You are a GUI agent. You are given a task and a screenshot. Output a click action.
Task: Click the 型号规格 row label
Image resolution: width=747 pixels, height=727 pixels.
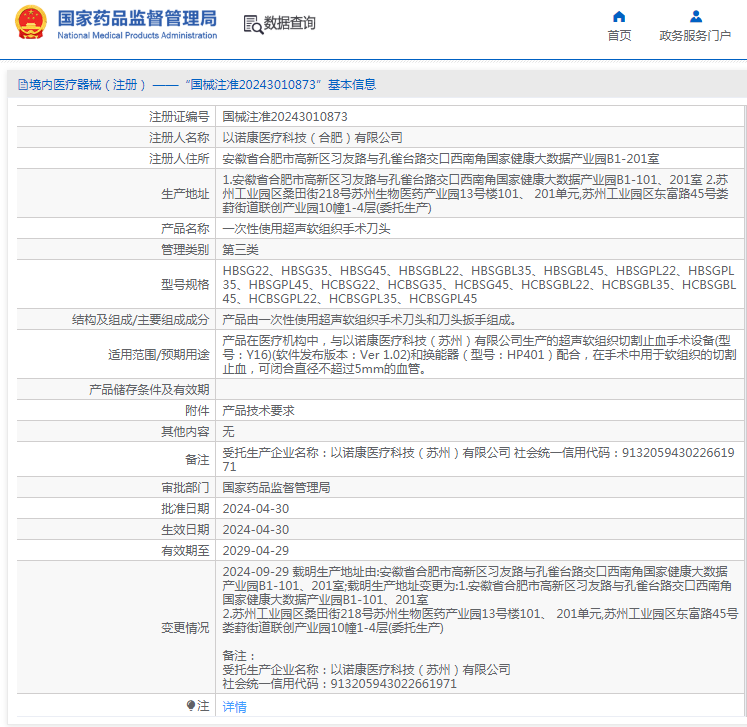pyautogui.click(x=185, y=285)
